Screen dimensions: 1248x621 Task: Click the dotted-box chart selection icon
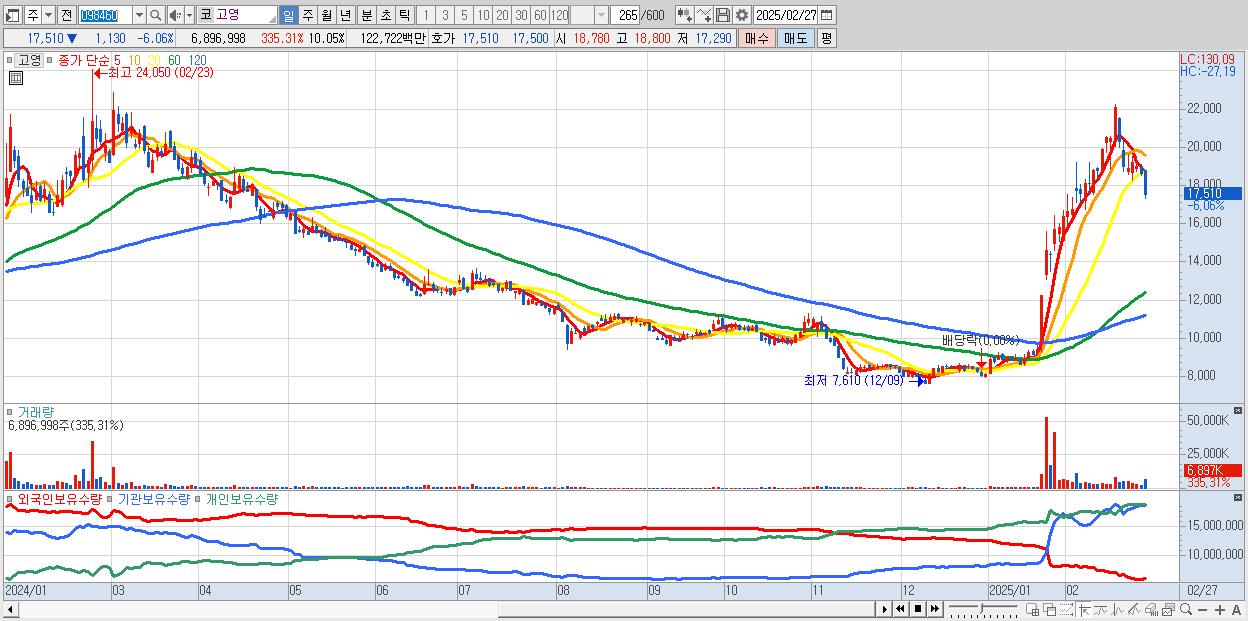[1066, 609]
